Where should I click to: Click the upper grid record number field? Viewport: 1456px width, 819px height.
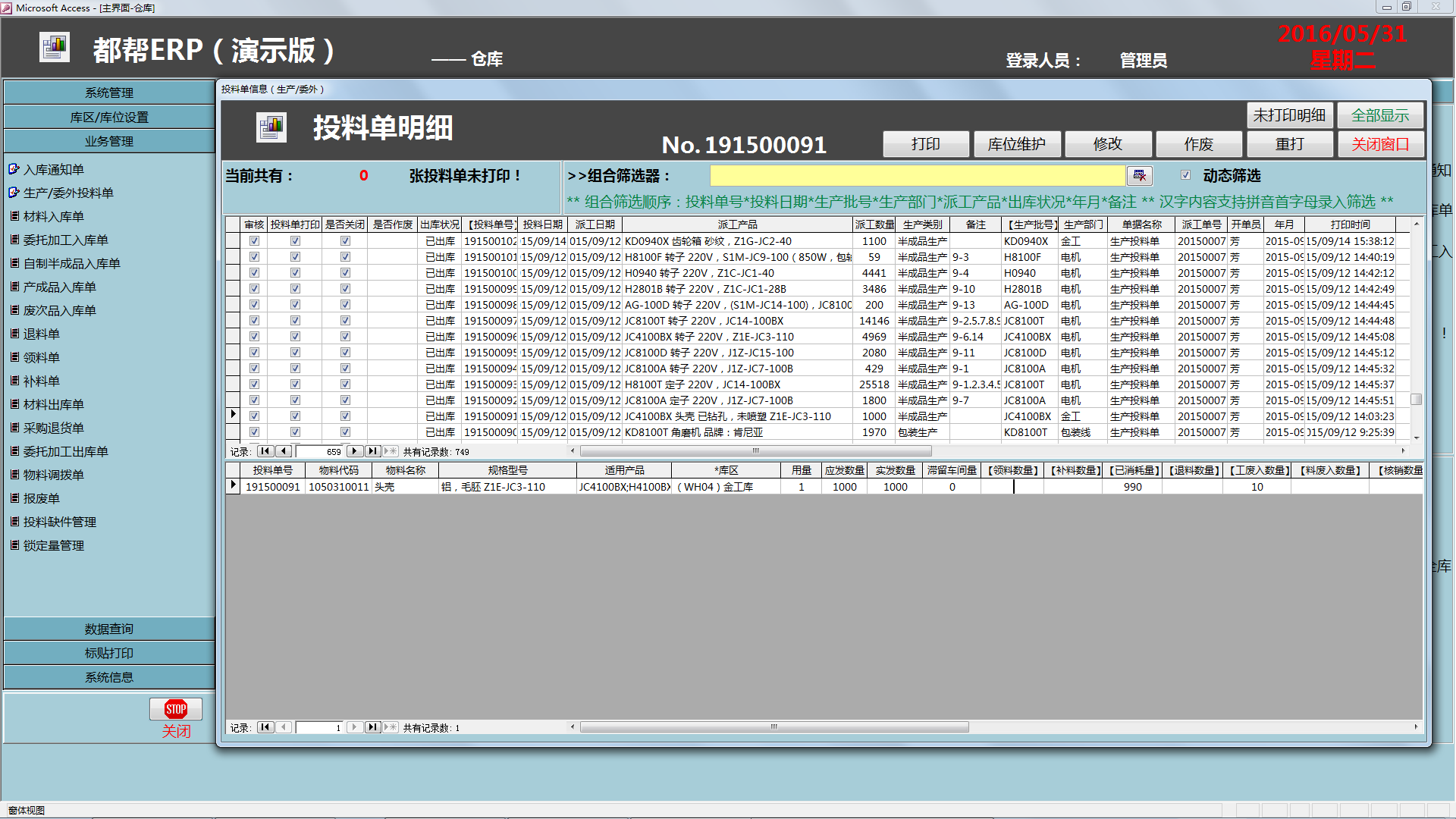coord(319,451)
